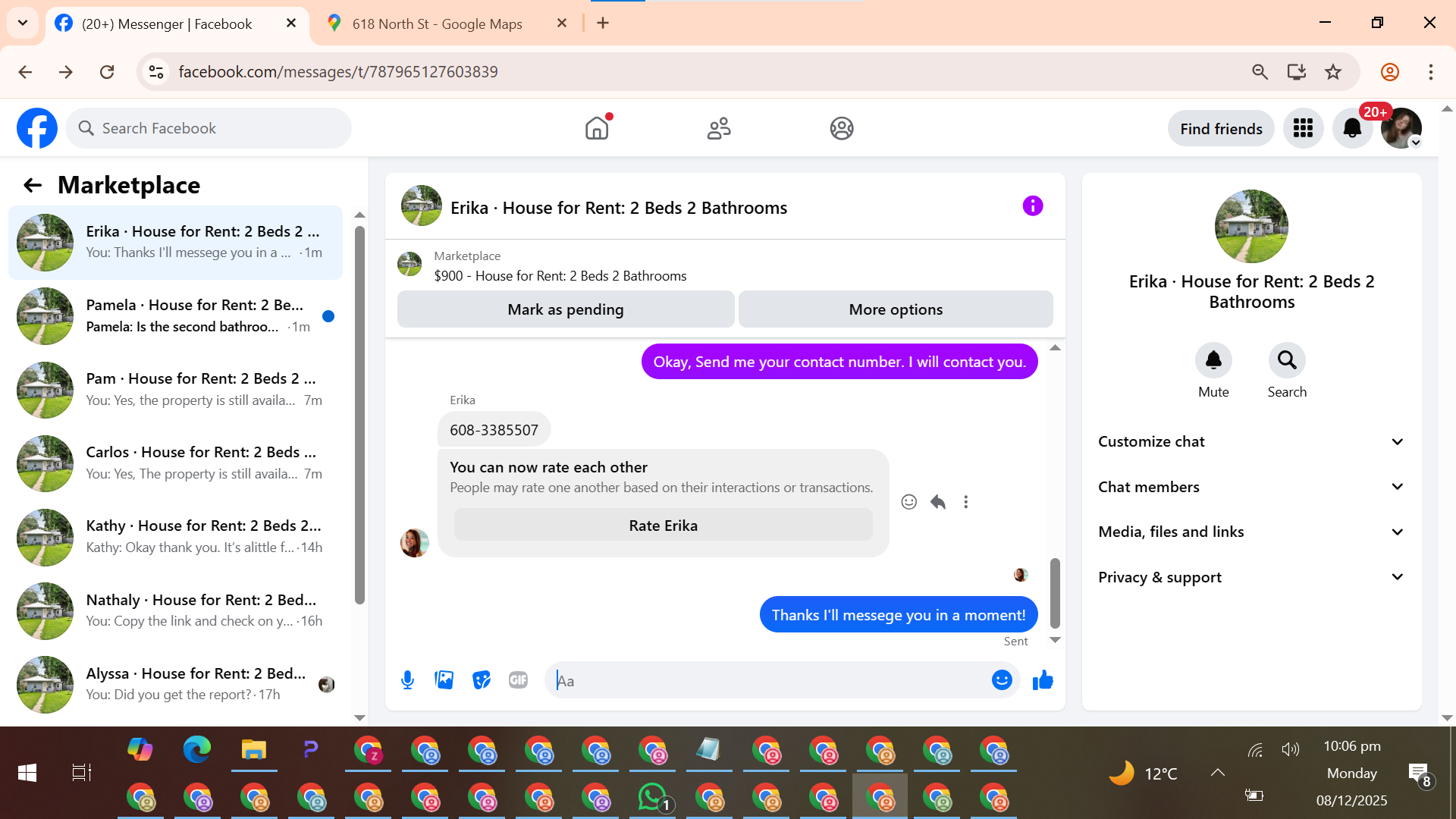The height and width of the screenshot is (819, 1456).
Task: Open the Windows Start menu
Action: coord(27,773)
